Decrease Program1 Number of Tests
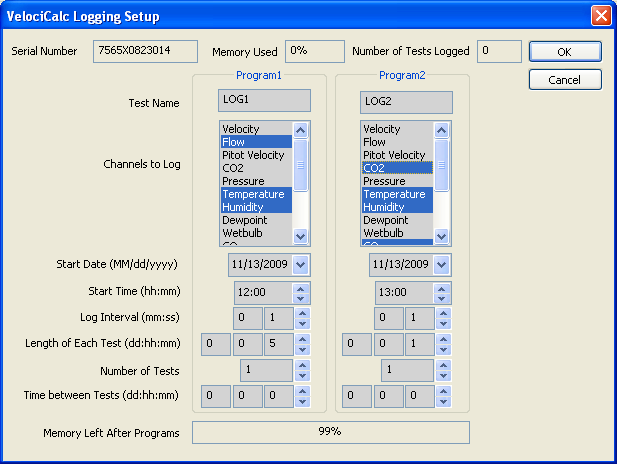 point(302,375)
